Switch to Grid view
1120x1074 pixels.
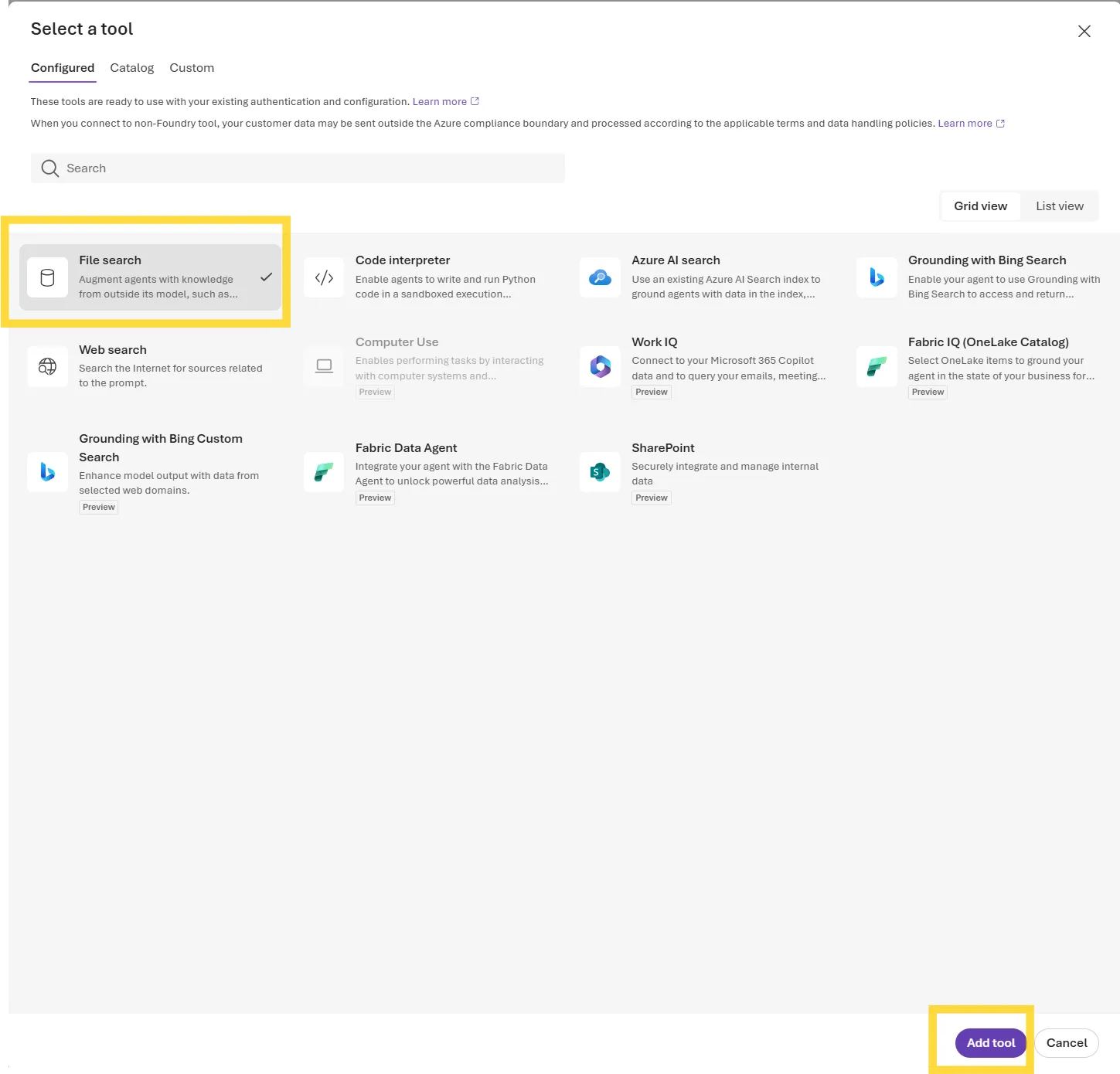980,206
